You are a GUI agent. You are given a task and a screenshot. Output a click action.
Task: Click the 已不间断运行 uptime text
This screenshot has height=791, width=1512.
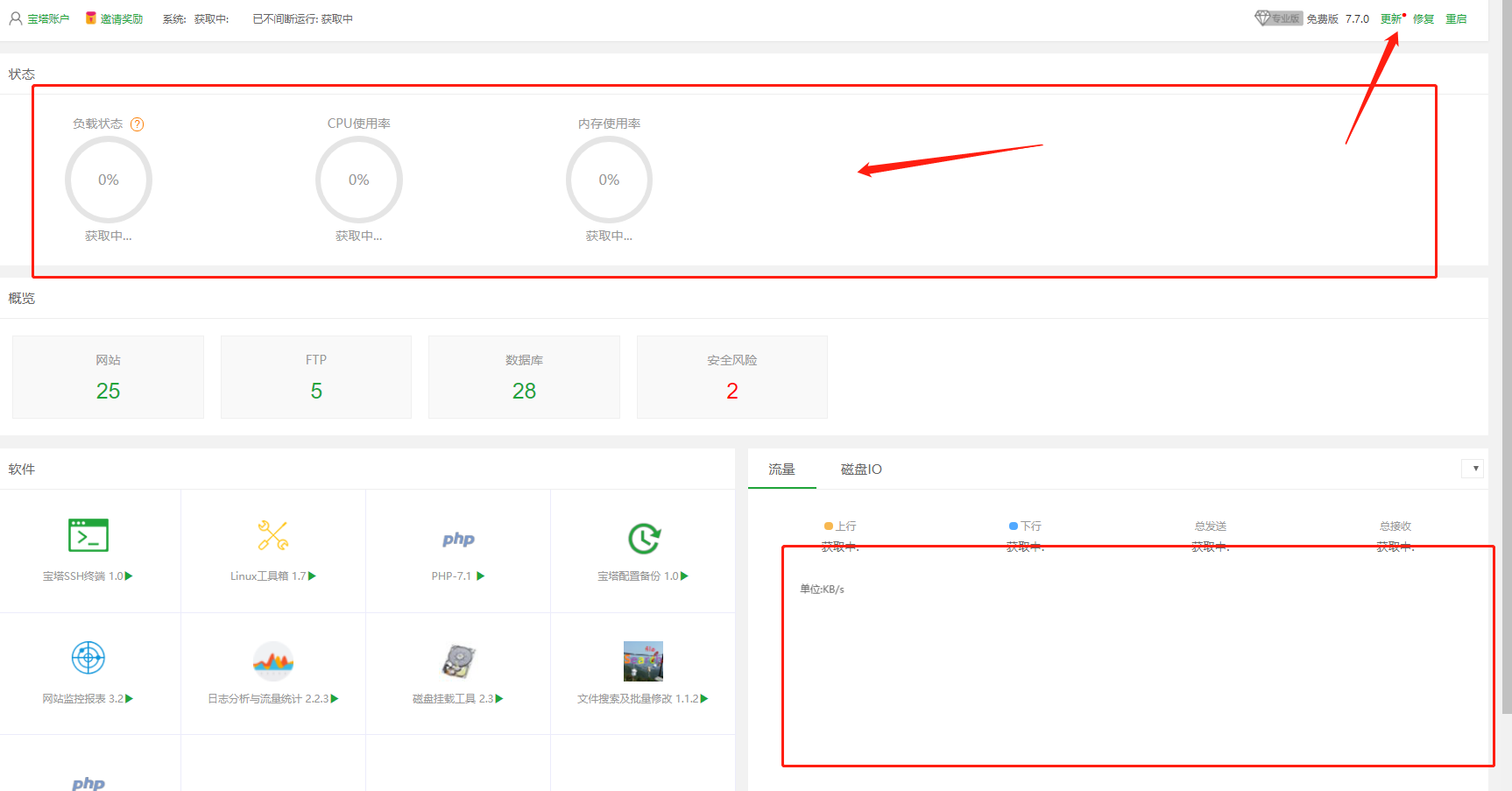[x=302, y=18]
